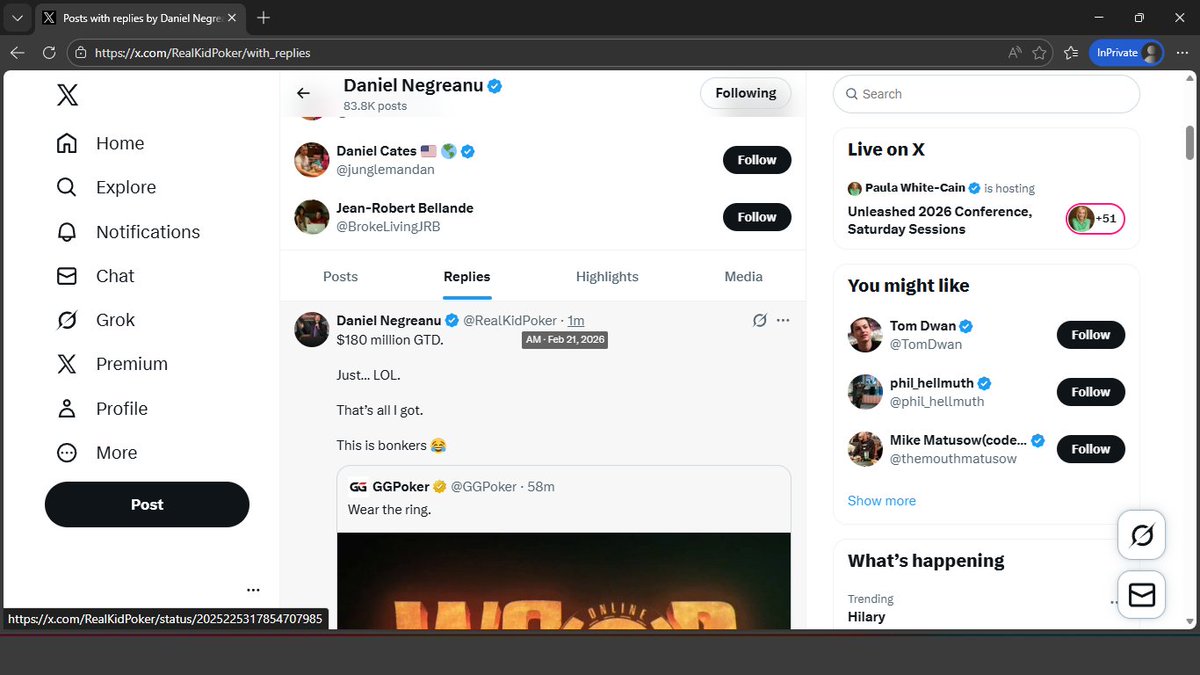Click the X logo in the sidebar

click(67, 95)
